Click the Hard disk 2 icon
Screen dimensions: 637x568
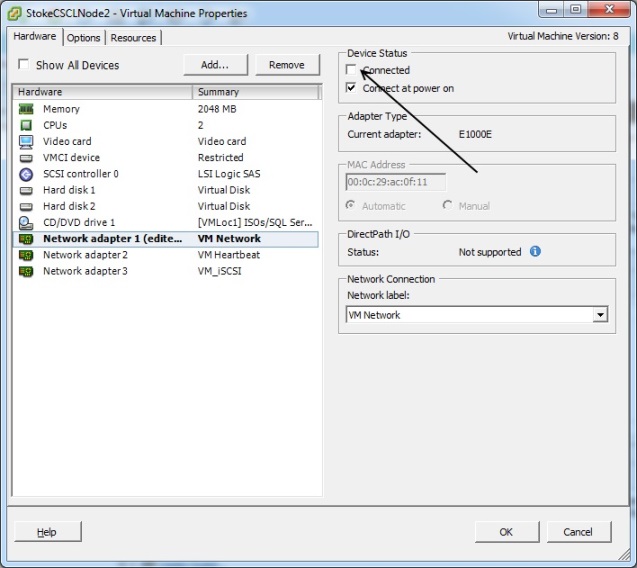(x=26, y=207)
